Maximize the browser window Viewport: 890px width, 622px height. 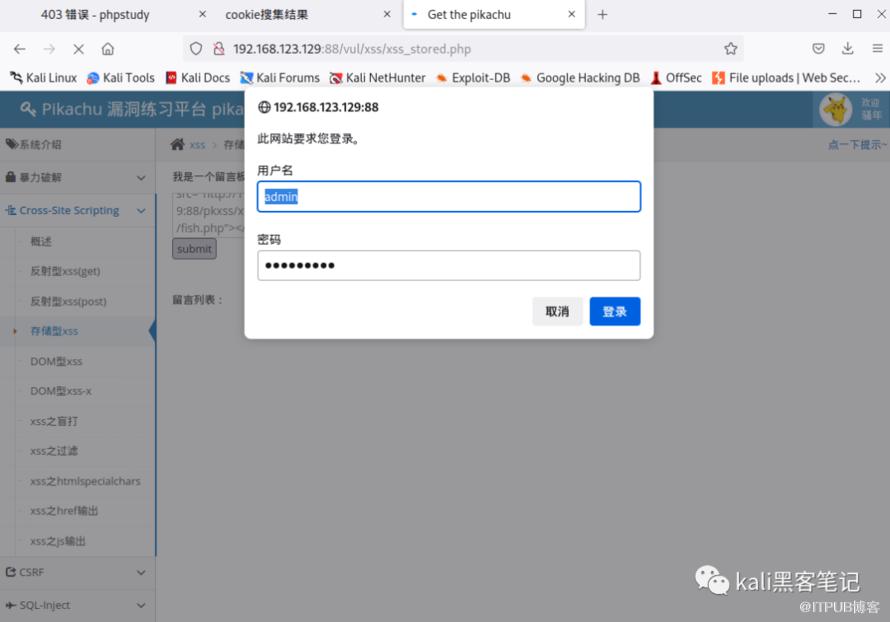tap(857, 14)
